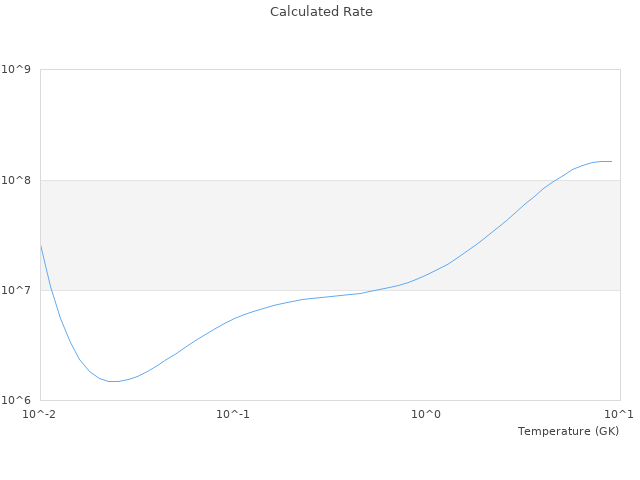Select the curve point above the 10^-1 tick
Viewport: 640px width, 480px height.
[233, 318]
